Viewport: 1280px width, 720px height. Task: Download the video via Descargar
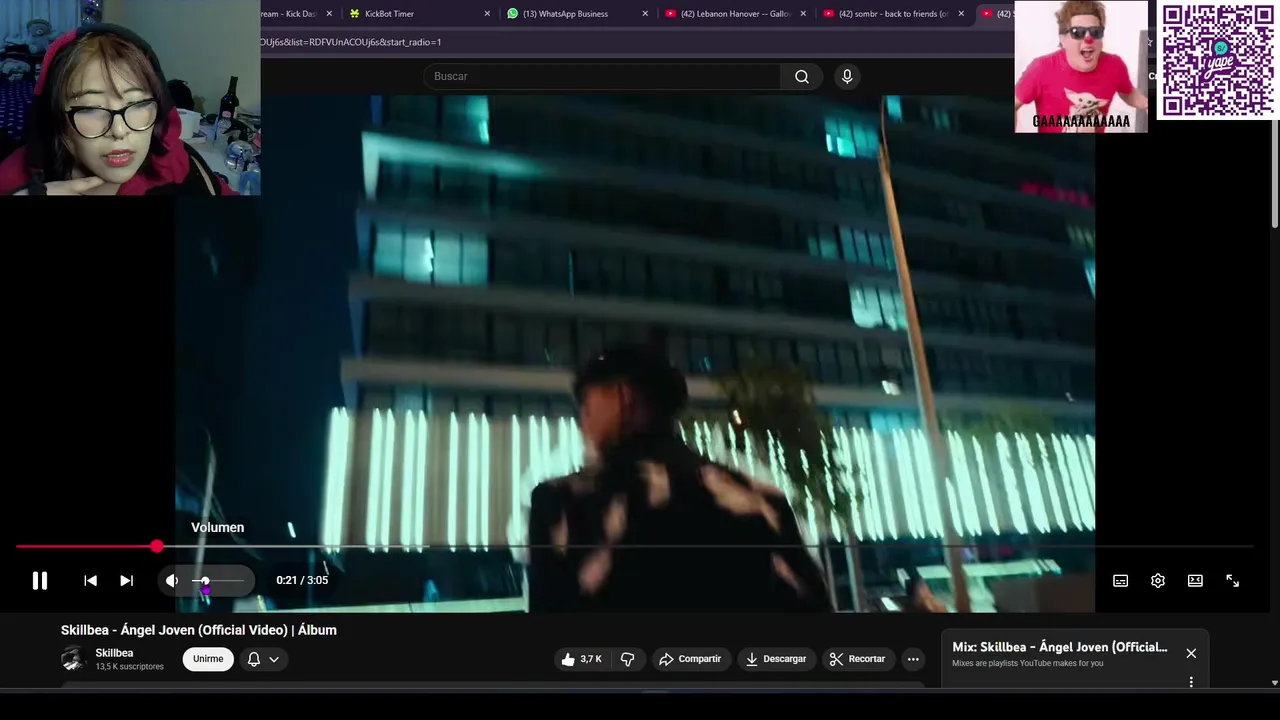776,659
